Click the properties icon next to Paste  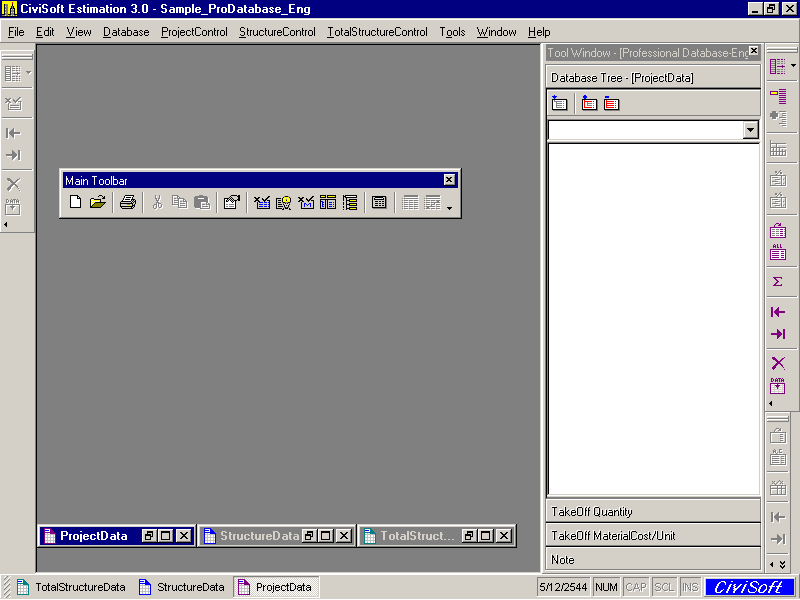click(x=232, y=202)
